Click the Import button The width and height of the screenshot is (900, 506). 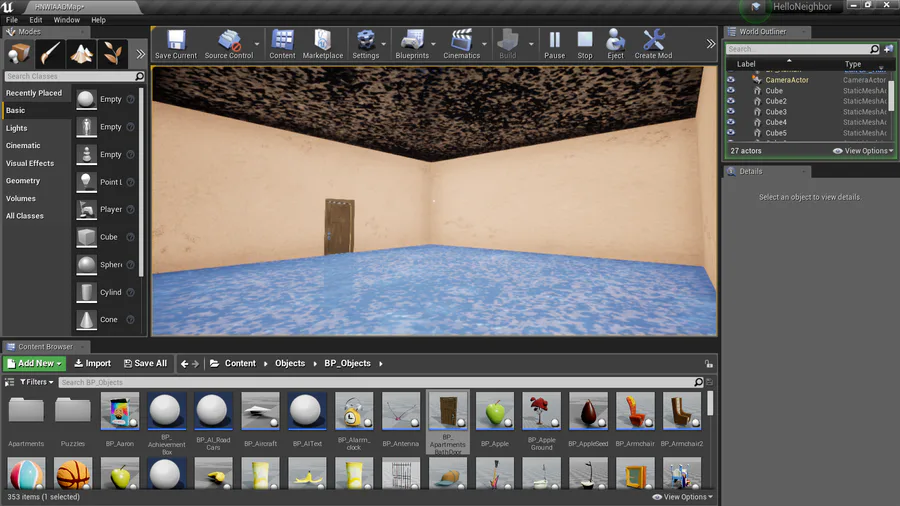tap(92, 363)
